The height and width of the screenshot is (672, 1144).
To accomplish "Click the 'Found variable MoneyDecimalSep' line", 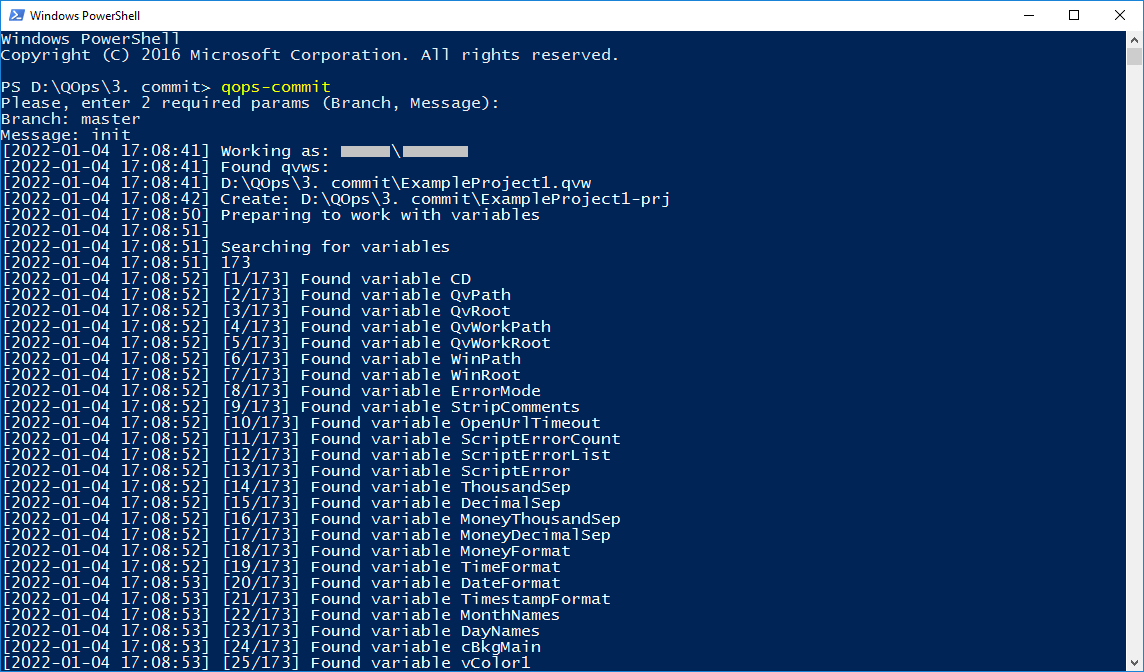I will (306, 536).
